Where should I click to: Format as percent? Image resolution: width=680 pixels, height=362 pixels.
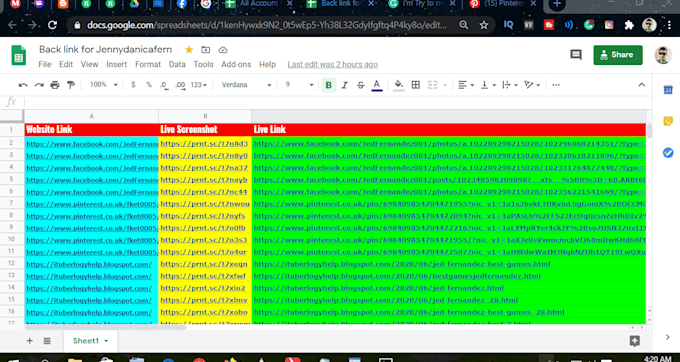point(149,85)
